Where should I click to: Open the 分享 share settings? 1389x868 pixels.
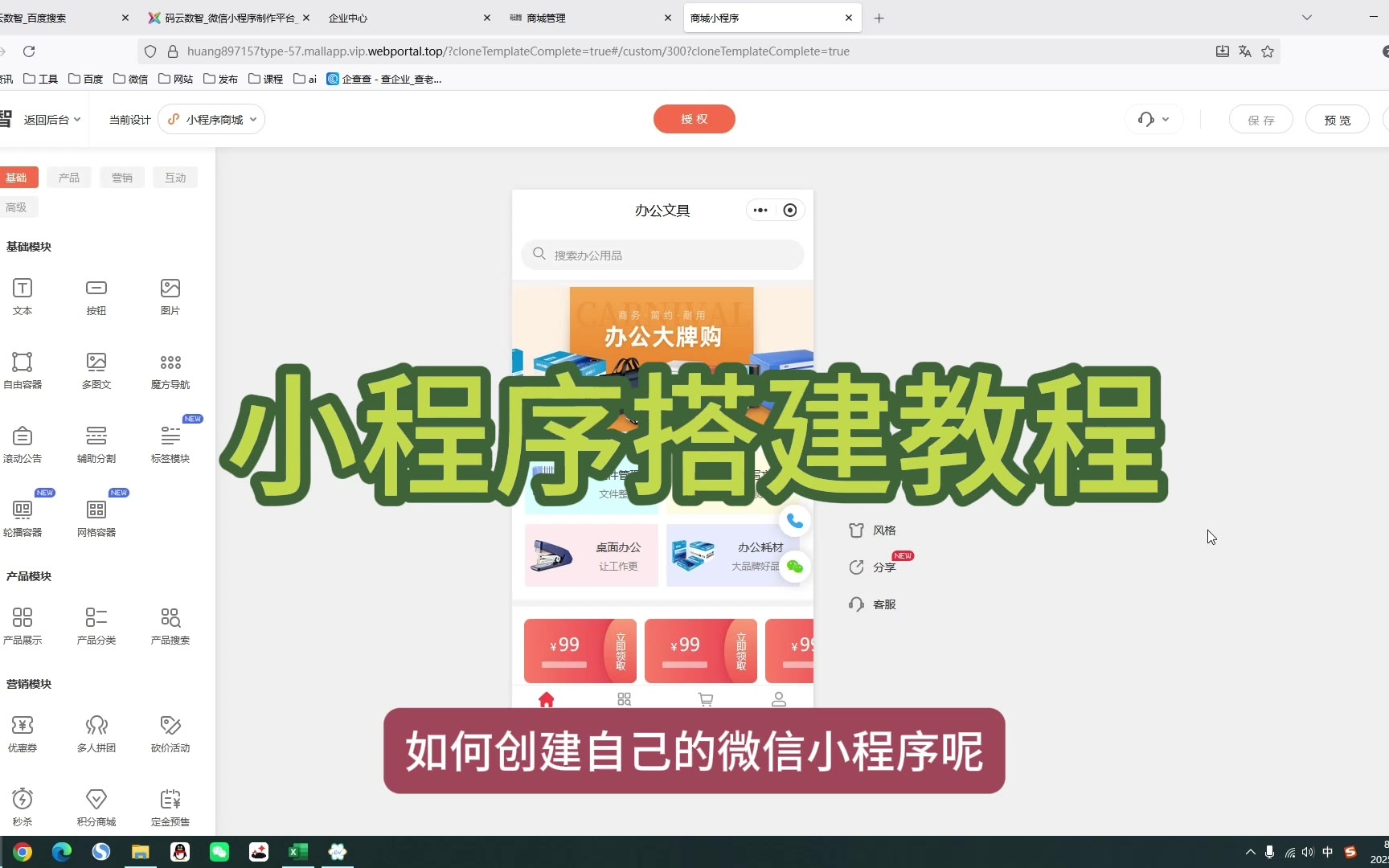click(x=872, y=567)
